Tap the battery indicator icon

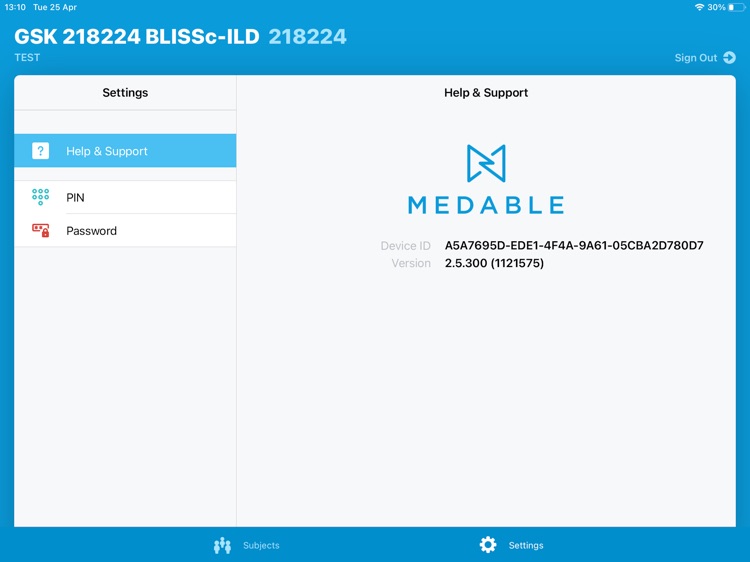pyautogui.click(x=737, y=7)
